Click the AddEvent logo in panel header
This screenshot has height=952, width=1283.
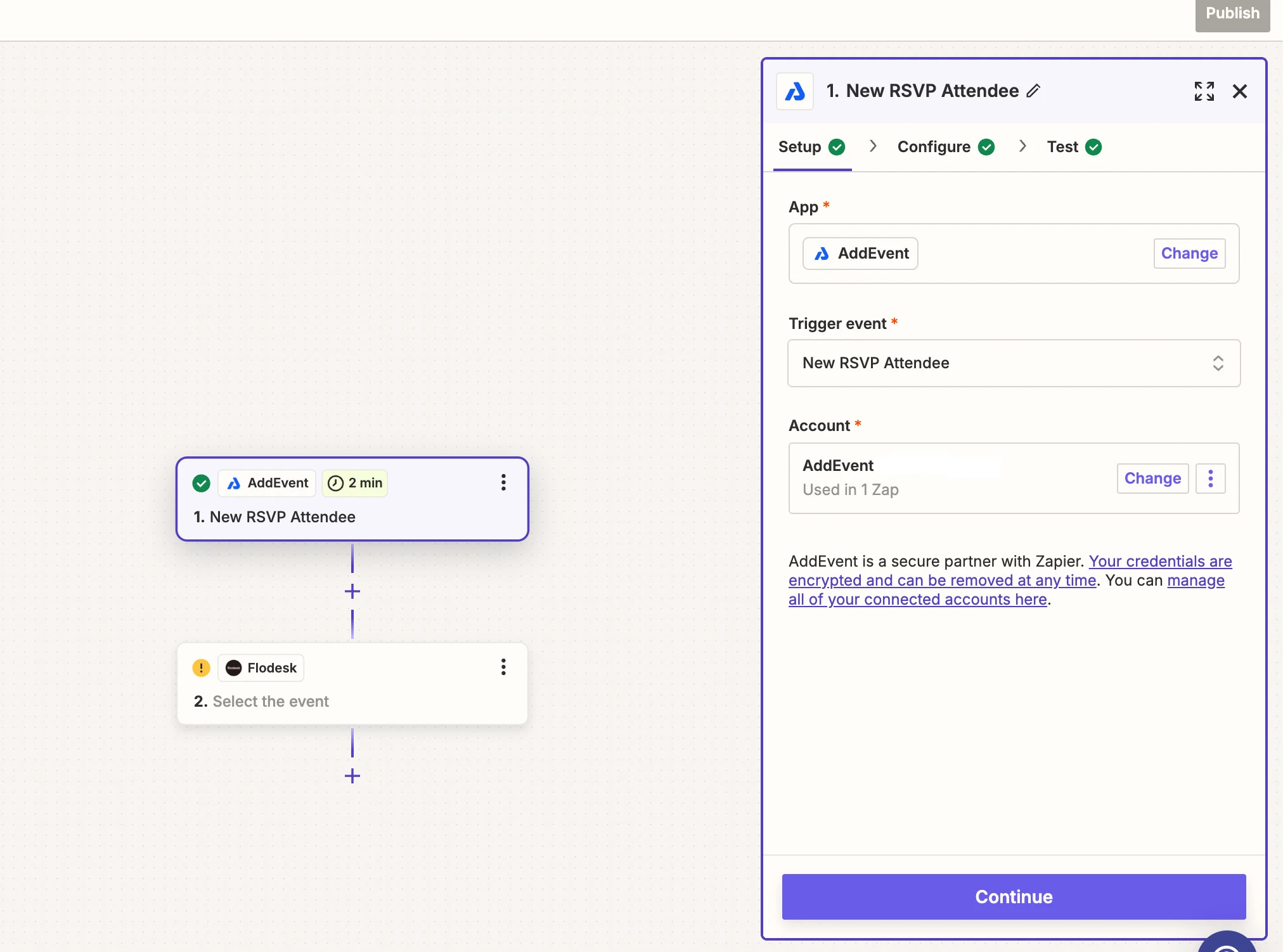point(795,91)
